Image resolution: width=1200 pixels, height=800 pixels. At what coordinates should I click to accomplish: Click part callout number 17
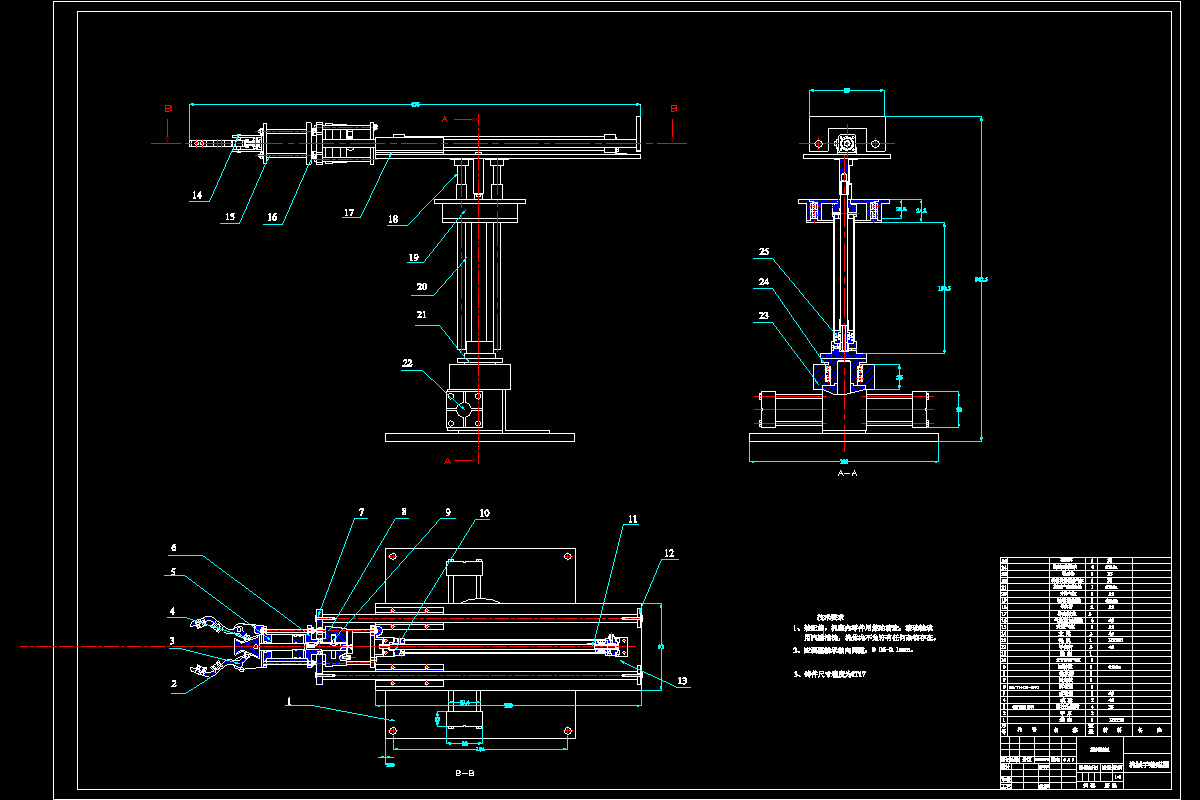350,213
